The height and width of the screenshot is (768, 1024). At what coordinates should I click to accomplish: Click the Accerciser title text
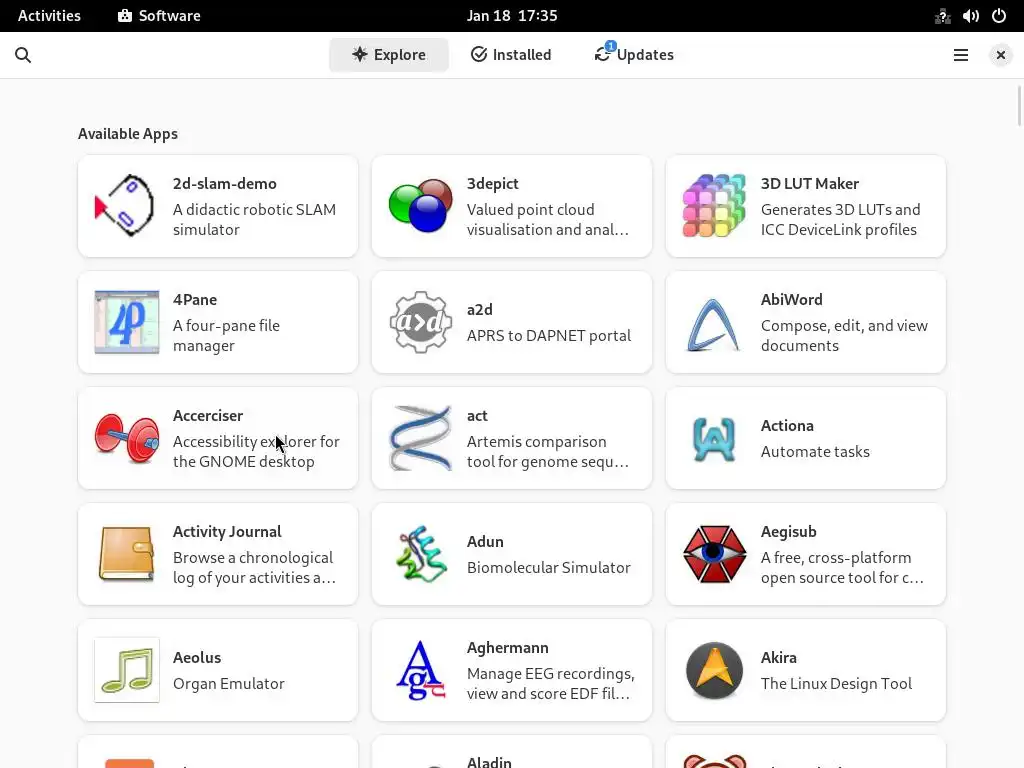(x=208, y=416)
